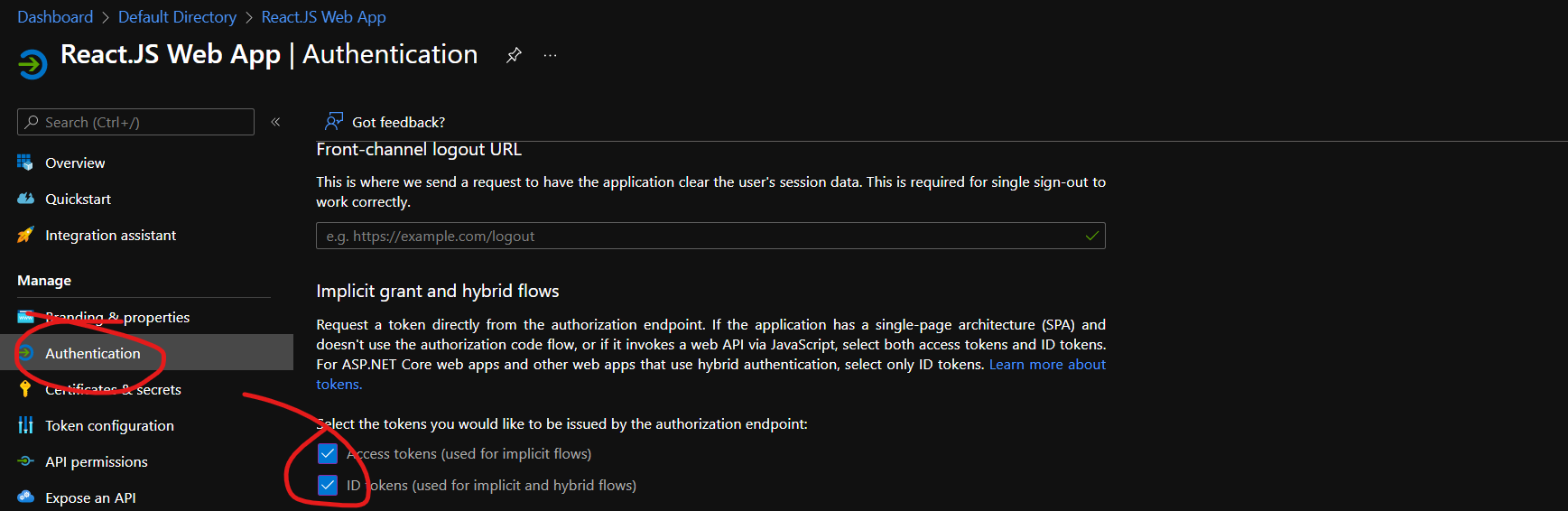Click the Branding & properties icon
1568x511 pixels.
(x=25, y=317)
